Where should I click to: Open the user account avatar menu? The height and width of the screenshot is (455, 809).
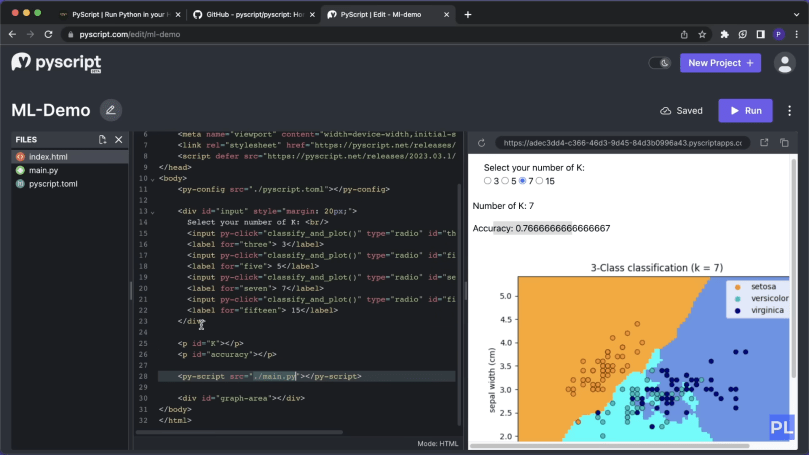[785, 63]
